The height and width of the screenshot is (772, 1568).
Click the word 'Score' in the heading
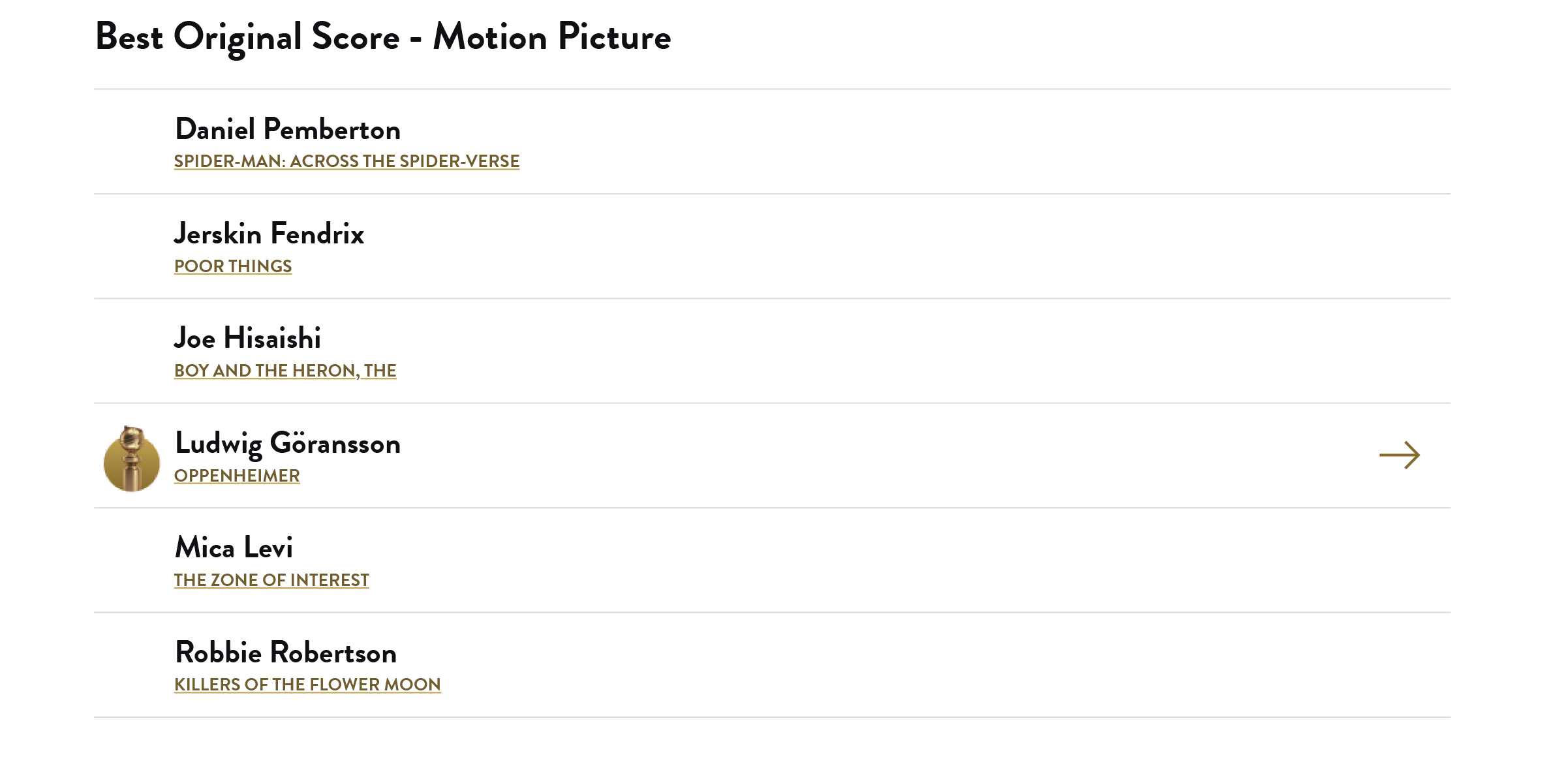(356, 37)
